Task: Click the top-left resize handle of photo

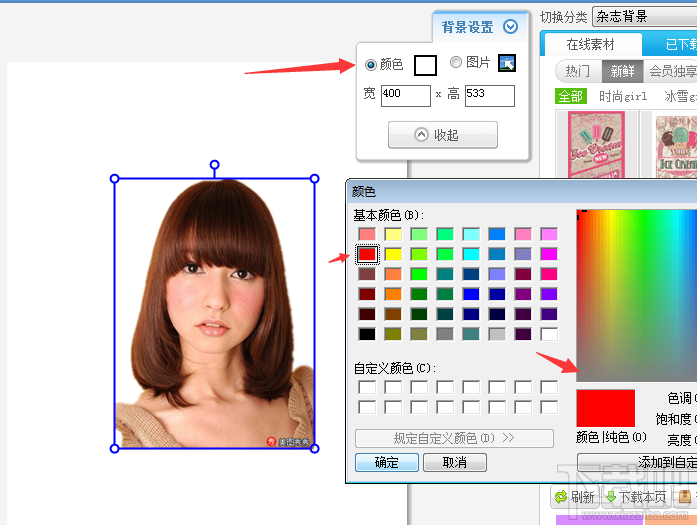Action: click(x=114, y=179)
